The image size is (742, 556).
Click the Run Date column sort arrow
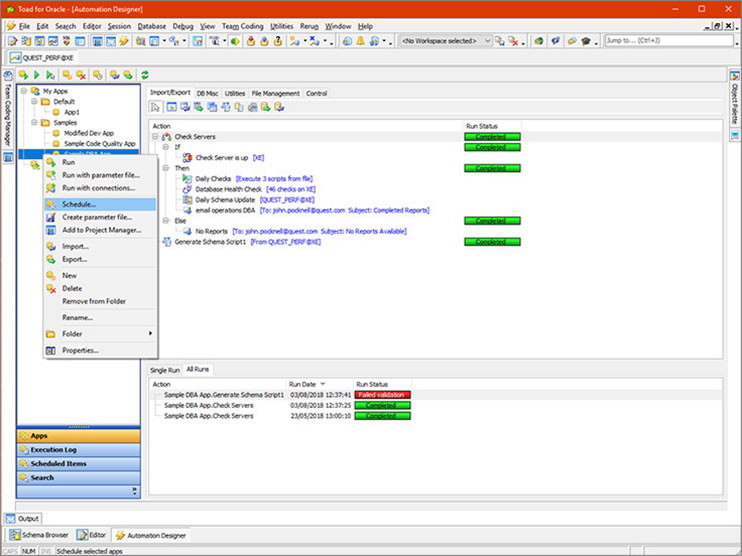pos(323,384)
